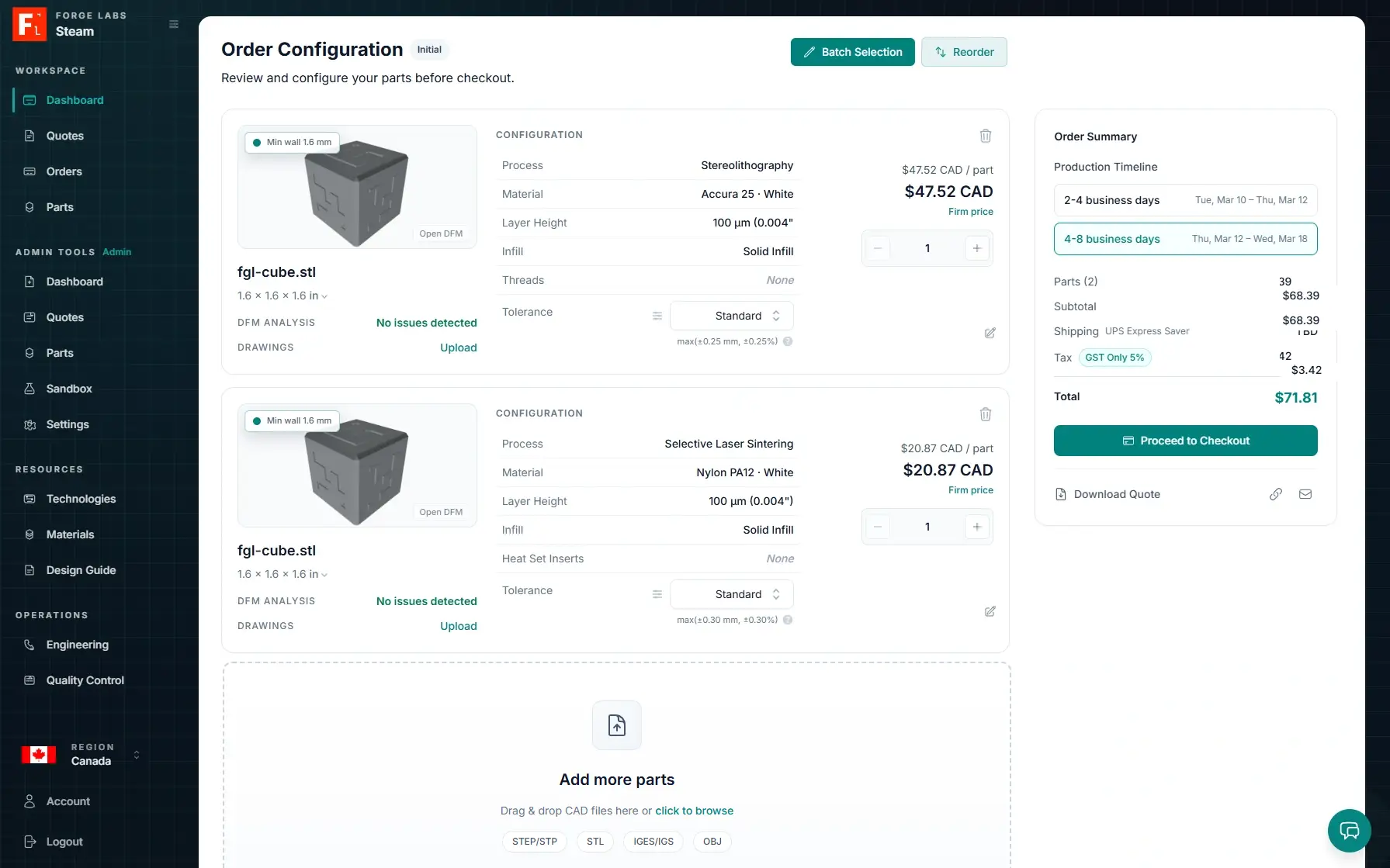Viewport: 1390px width, 868px height.
Task: Copy the quote link
Action: click(1275, 494)
